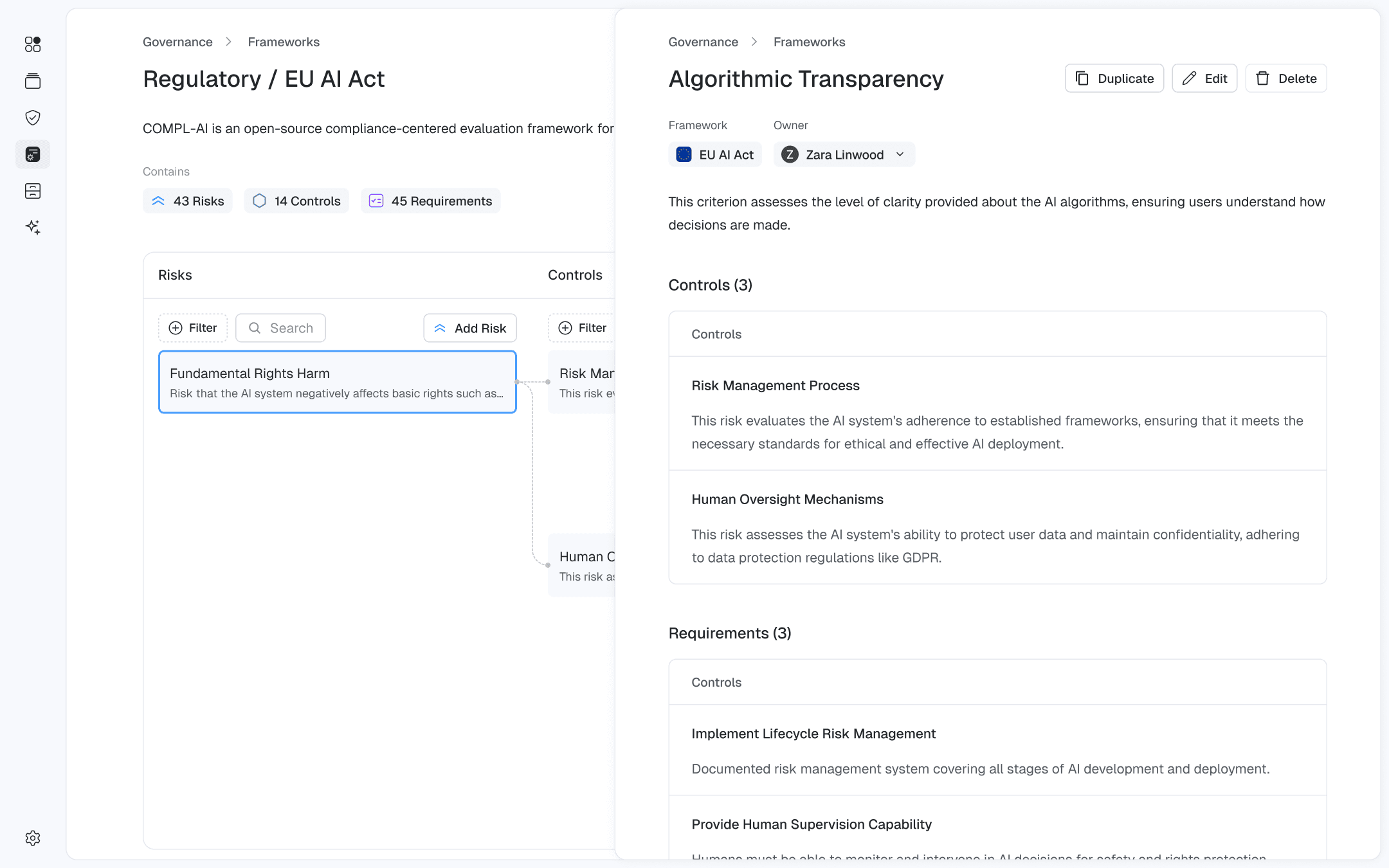Click the Duplicate button
Viewport: 1389px width, 868px height.
pos(1114,78)
